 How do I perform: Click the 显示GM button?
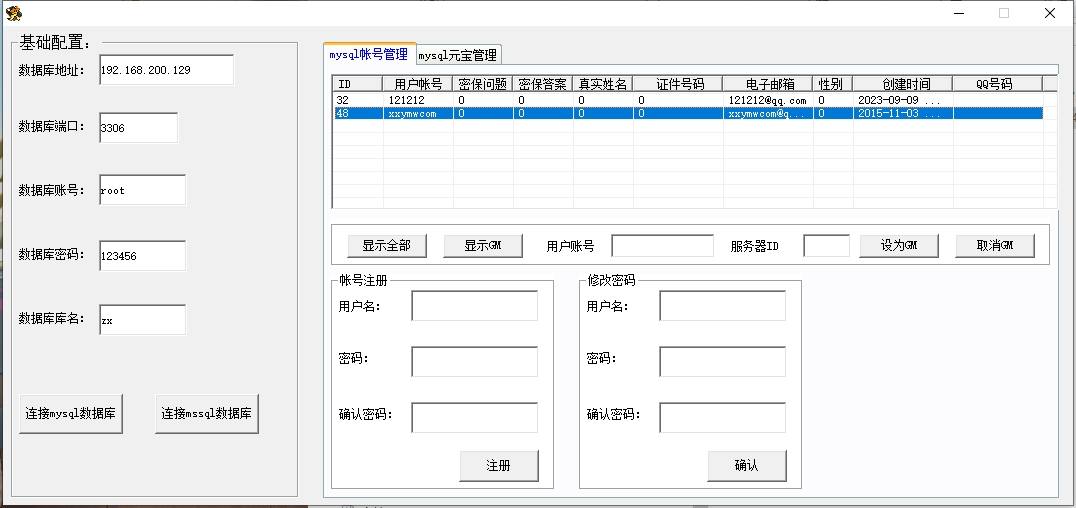(483, 246)
